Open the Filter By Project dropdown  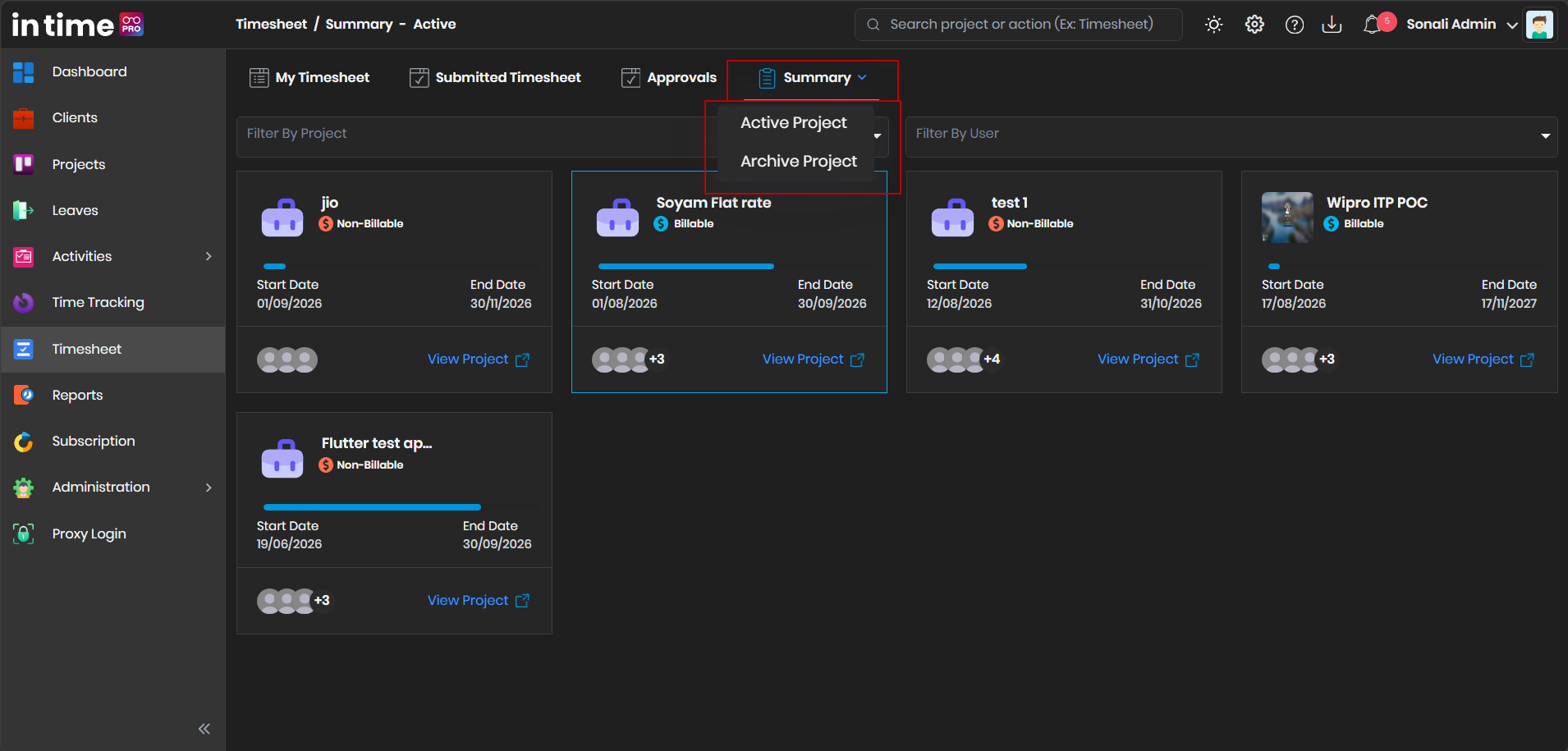[562, 136]
